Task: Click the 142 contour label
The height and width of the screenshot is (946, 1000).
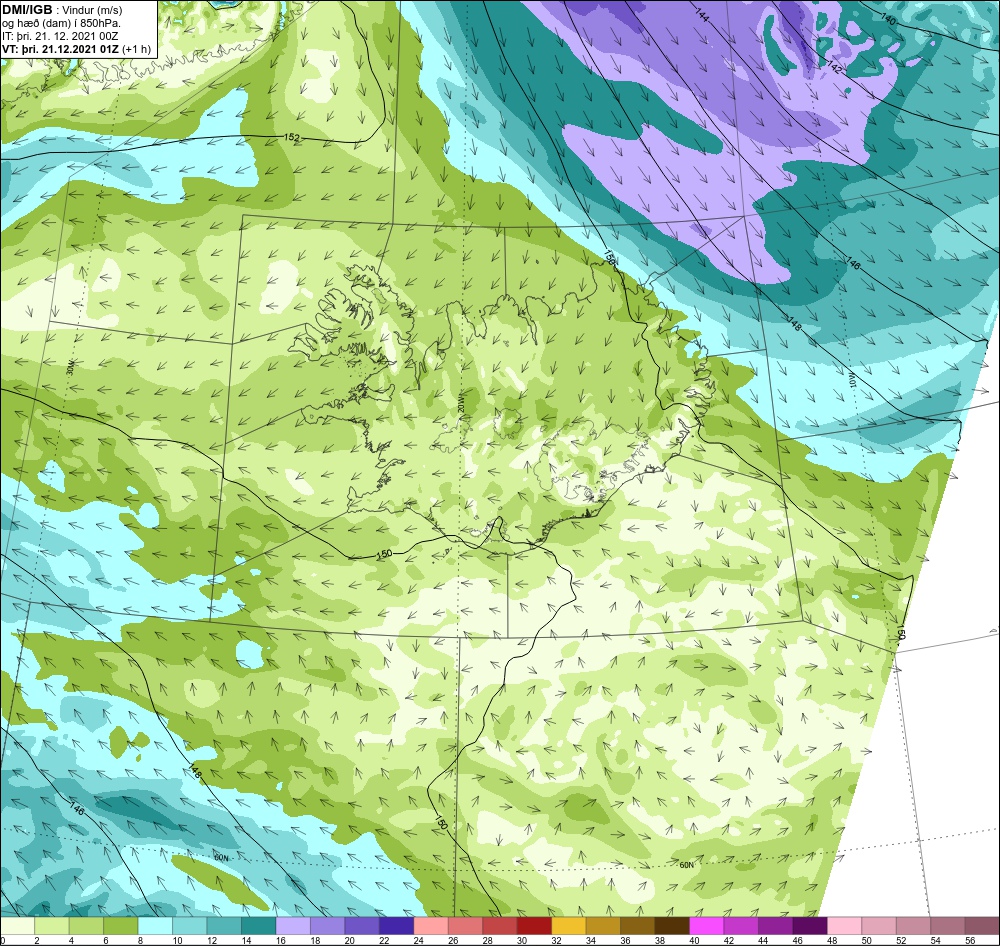Action: pos(834,67)
